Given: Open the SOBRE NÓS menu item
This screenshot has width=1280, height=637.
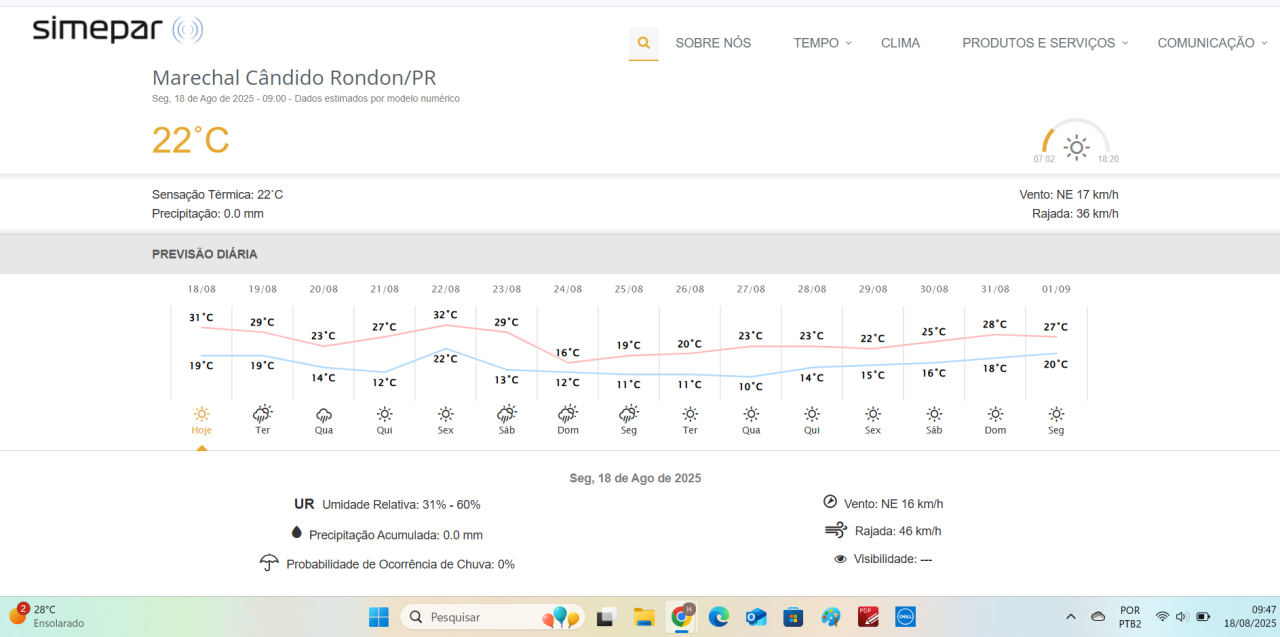Looking at the screenshot, I should (713, 43).
